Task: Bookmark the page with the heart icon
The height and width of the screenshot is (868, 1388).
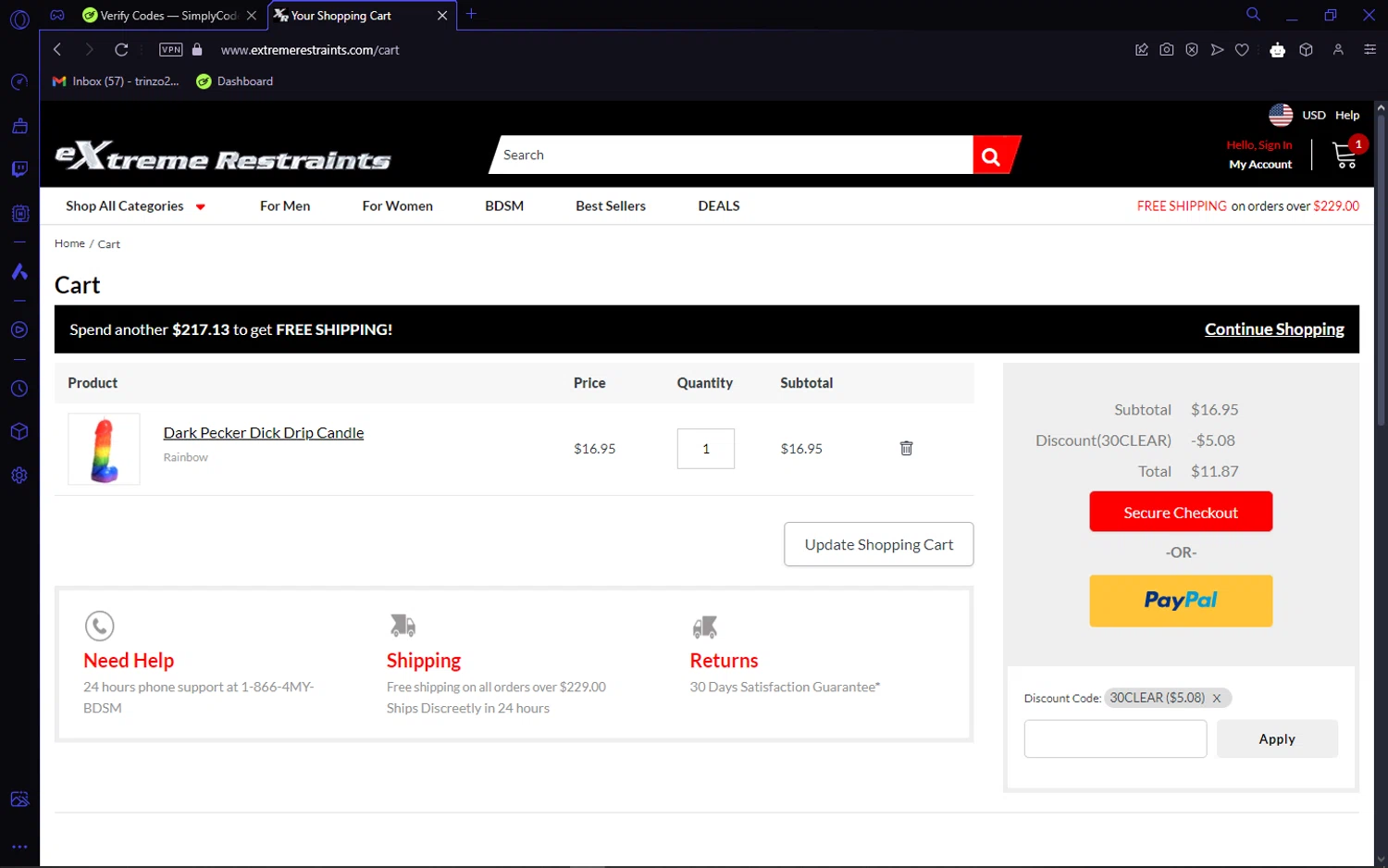Action: click(1242, 50)
